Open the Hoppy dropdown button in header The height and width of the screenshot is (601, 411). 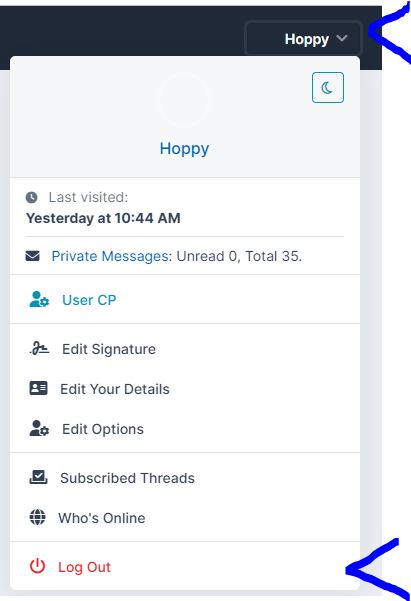(303, 38)
